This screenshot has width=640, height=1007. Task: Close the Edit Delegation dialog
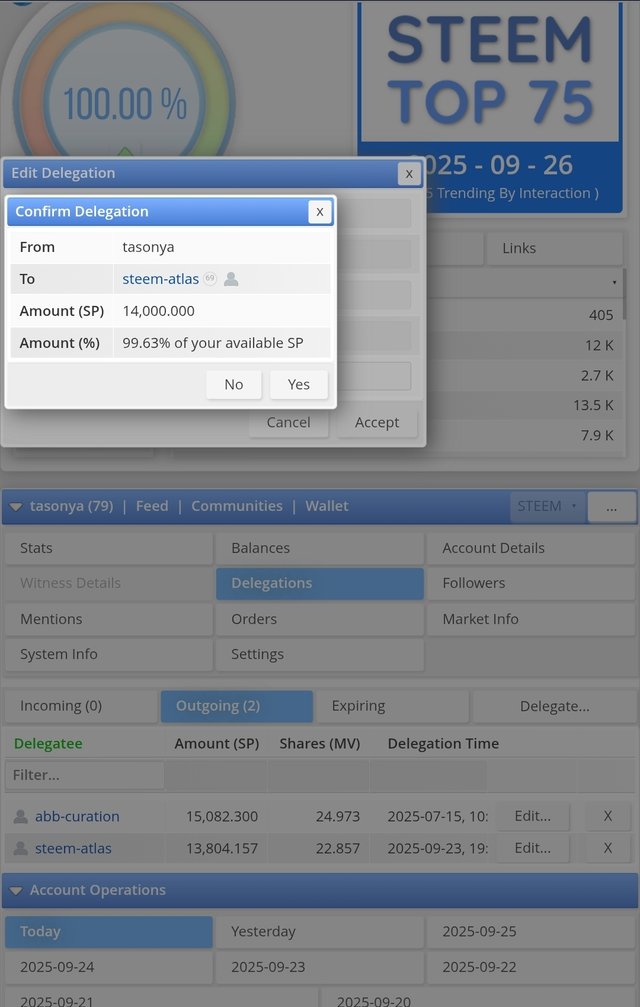click(x=409, y=173)
